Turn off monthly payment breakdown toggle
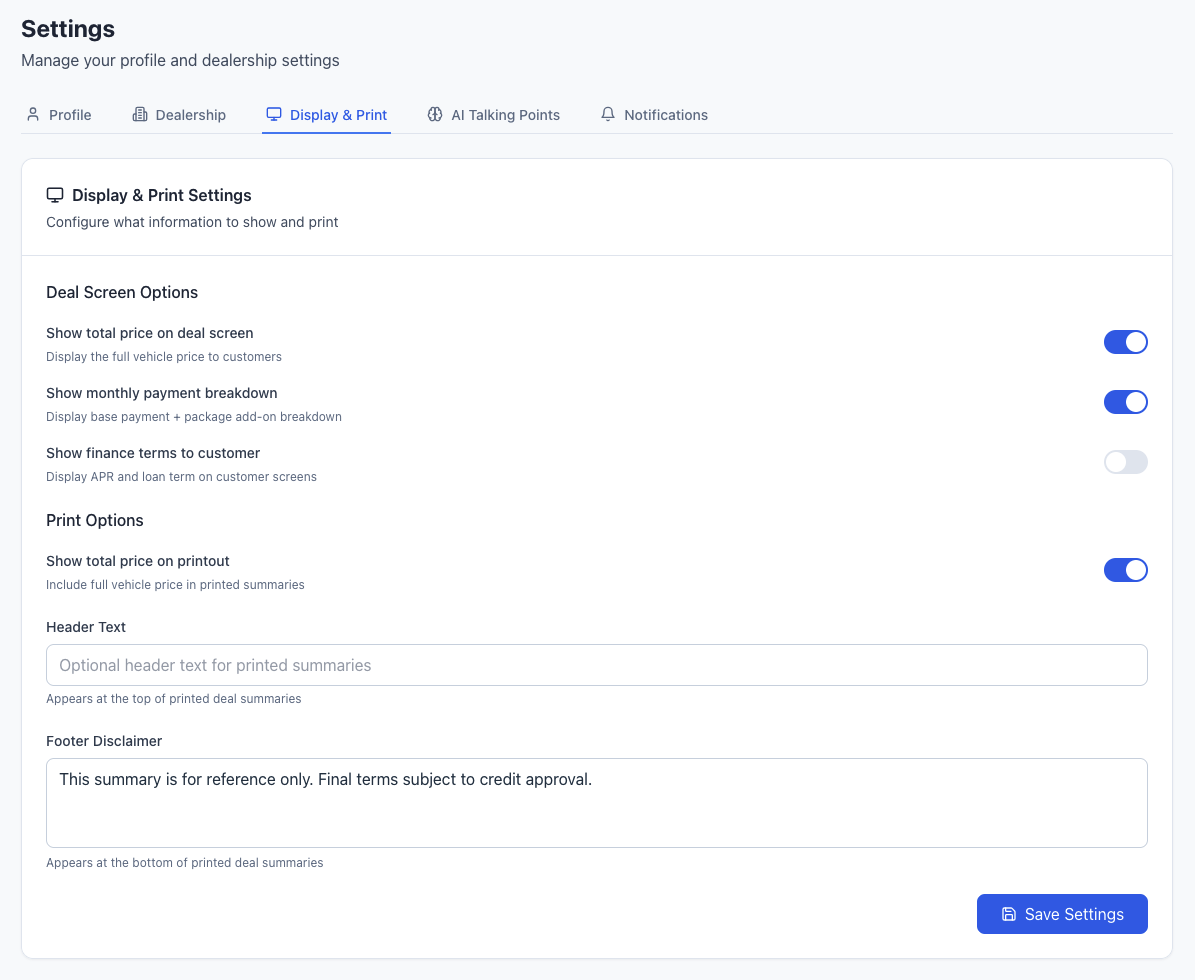Image resolution: width=1195 pixels, height=980 pixels. click(x=1125, y=402)
